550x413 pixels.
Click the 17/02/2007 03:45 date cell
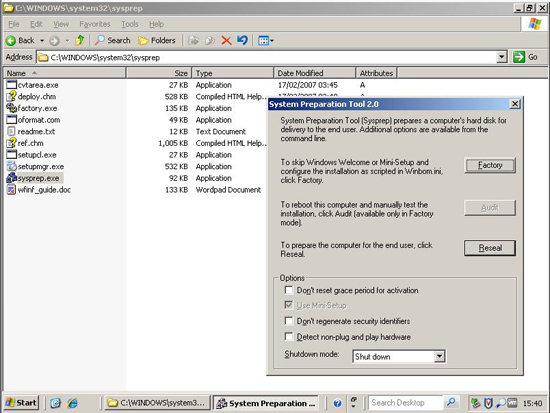click(308, 85)
